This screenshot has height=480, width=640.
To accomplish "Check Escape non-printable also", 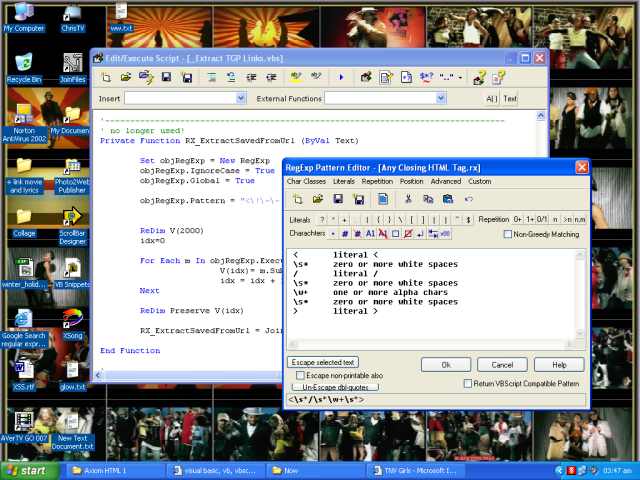I will (300, 375).
